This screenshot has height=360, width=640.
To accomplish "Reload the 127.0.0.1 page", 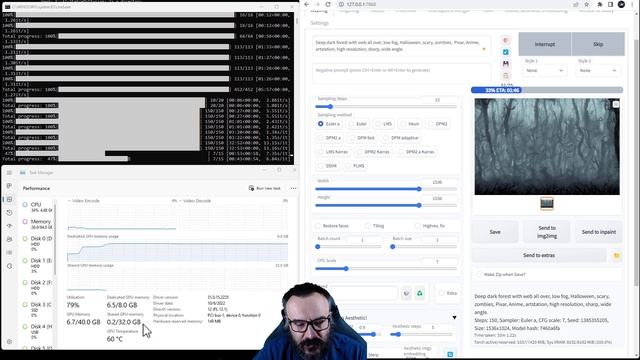I will pos(328,4).
